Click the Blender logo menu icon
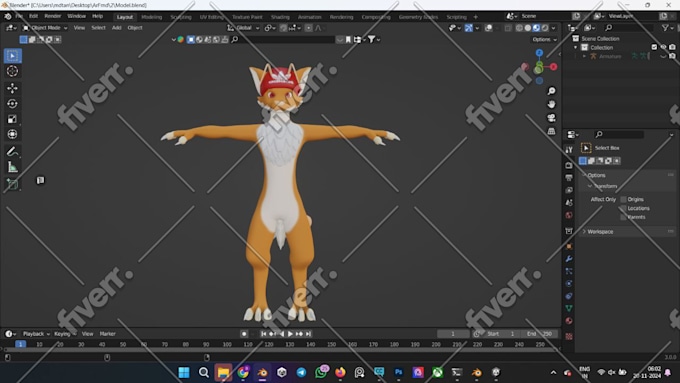This screenshot has height=383, width=680. pos(8,16)
